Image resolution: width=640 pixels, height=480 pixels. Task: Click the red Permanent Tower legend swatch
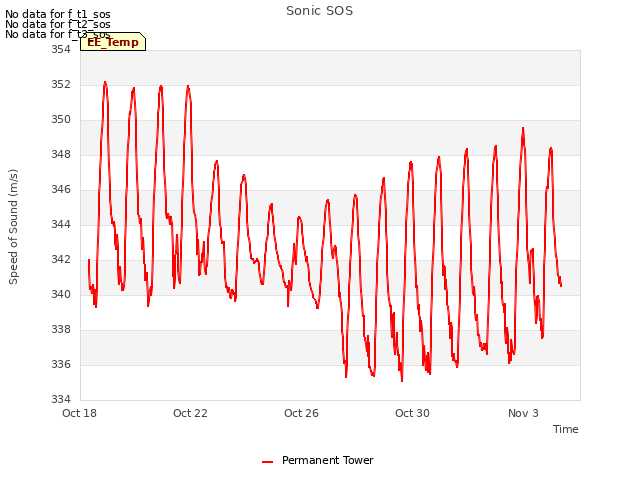pyautogui.click(x=267, y=462)
